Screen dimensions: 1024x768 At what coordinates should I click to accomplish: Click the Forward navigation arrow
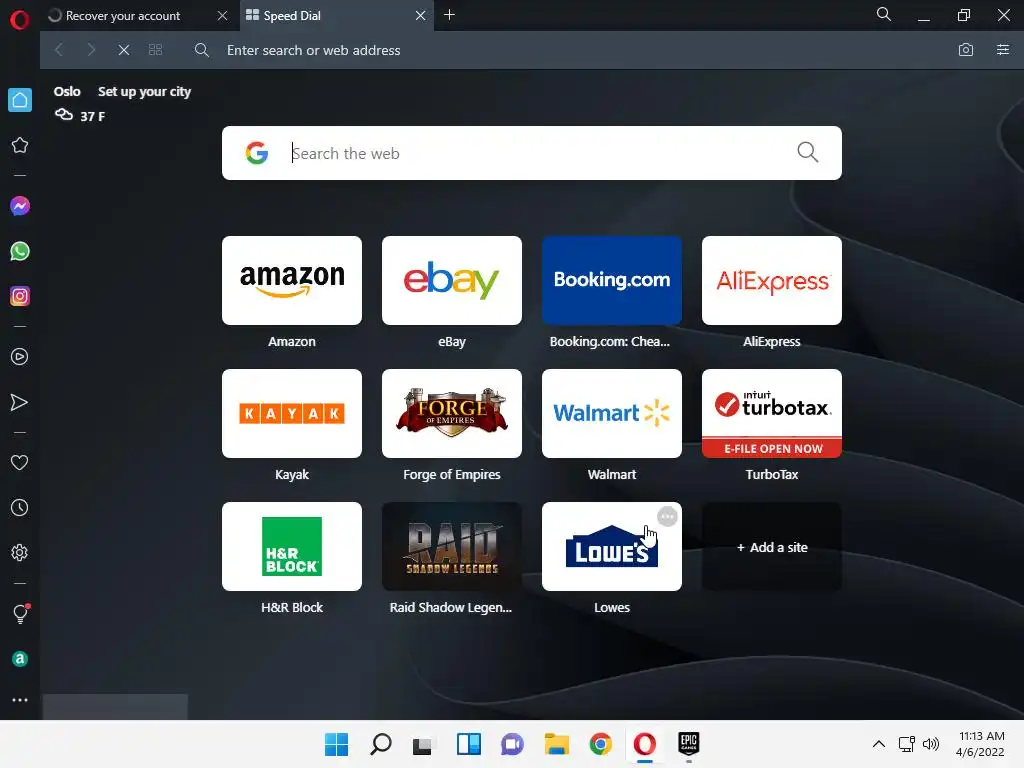coord(91,50)
